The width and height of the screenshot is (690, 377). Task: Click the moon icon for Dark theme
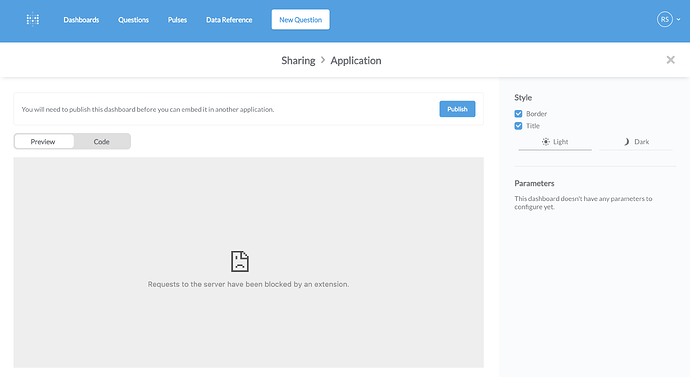(627, 142)
